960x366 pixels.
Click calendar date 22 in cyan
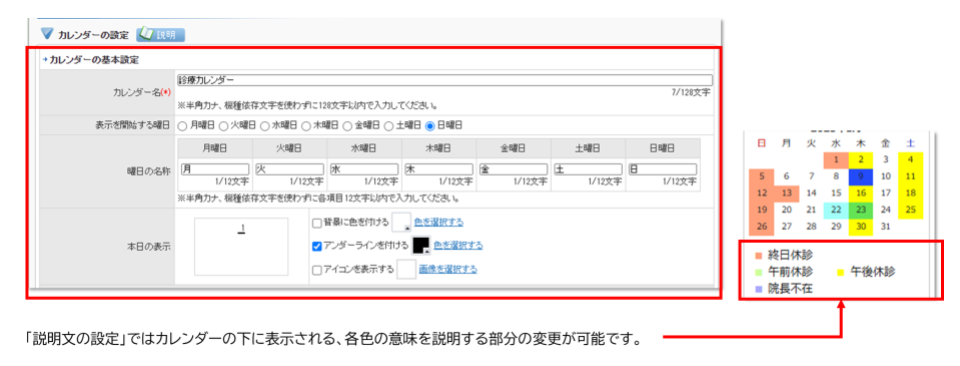click(836, 211)
